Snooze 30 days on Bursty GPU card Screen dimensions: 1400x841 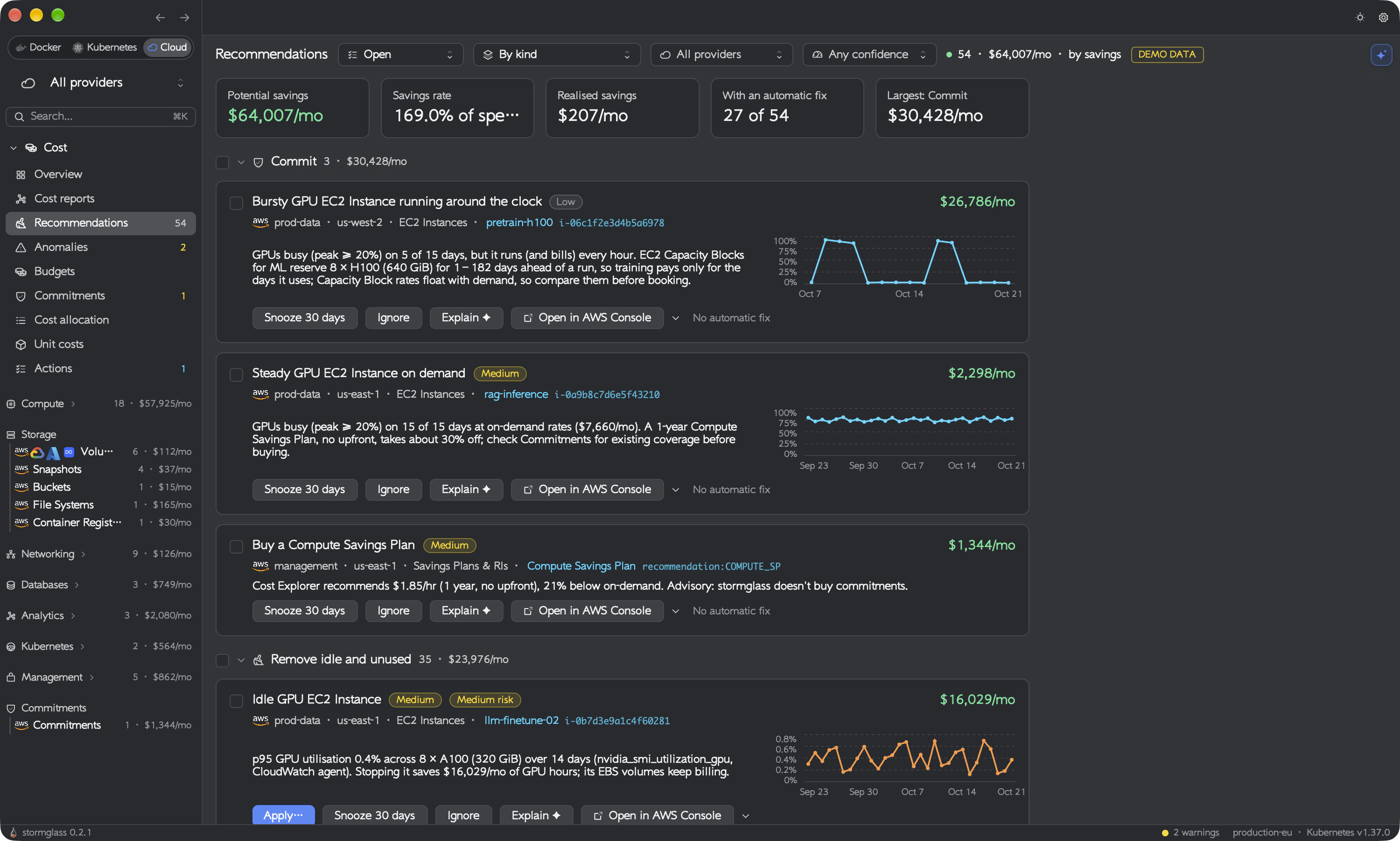(305, 318)
